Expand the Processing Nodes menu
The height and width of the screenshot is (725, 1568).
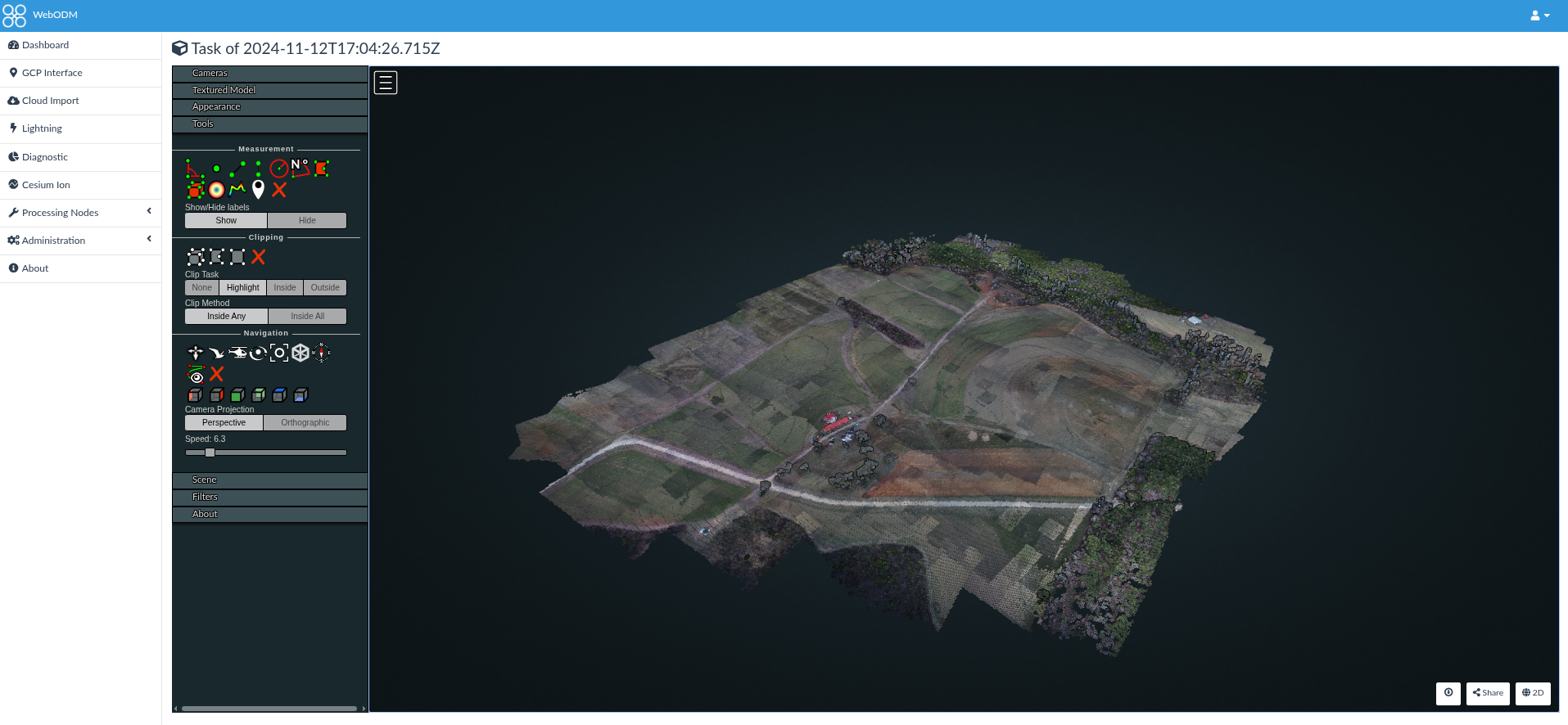(x=80, y=213)
